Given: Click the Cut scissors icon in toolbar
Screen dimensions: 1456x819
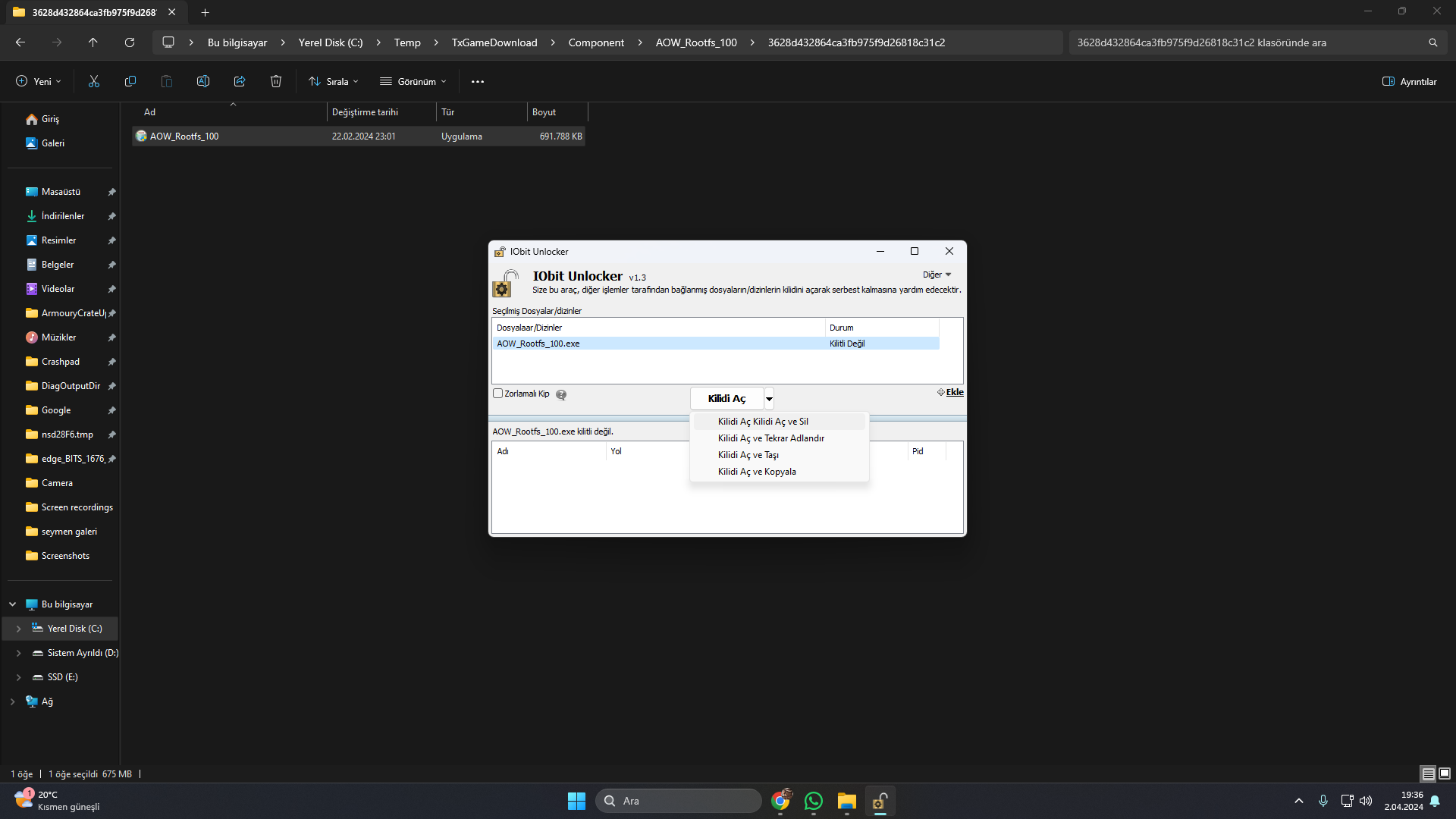Looking at the screenshot, I should 94,81.
